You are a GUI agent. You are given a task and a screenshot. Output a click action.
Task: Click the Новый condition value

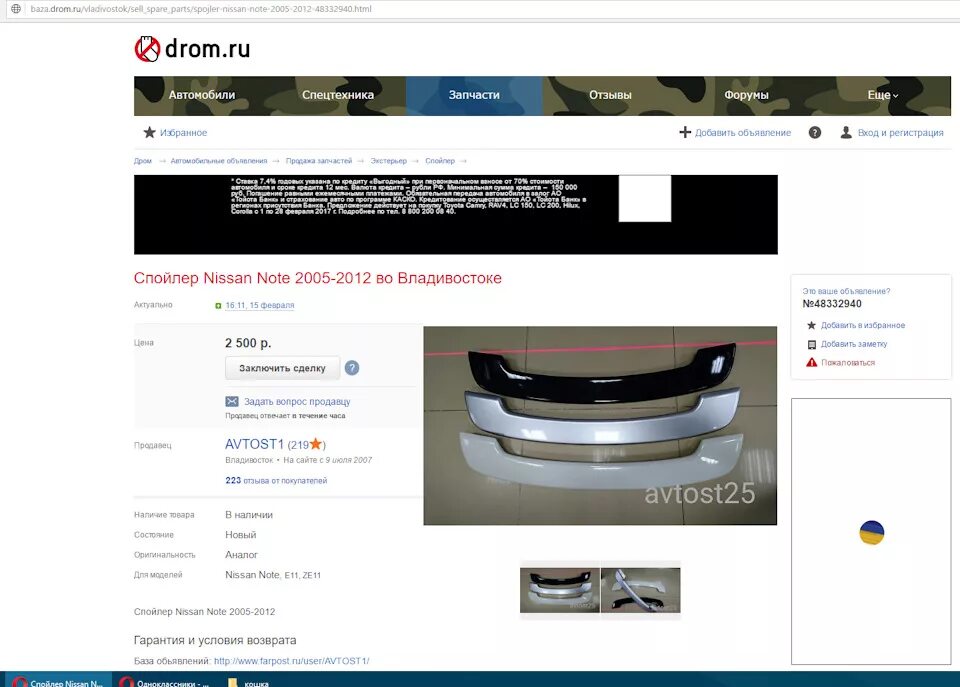click(x=241, y=535)
